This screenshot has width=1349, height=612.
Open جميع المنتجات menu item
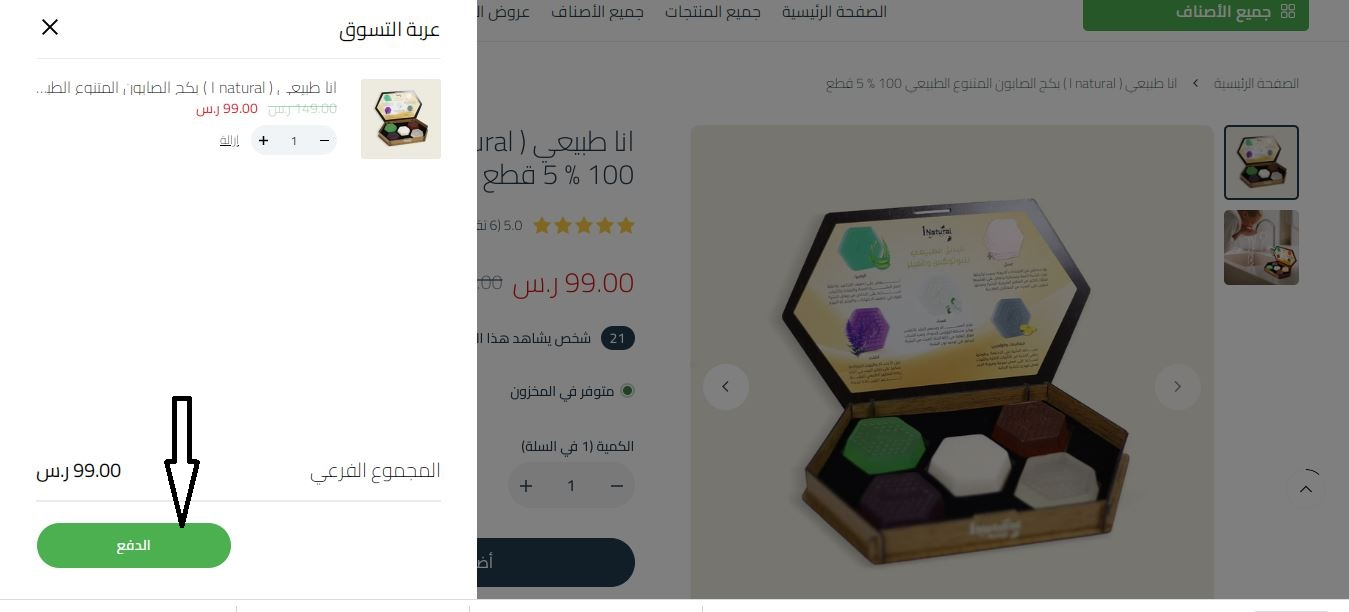pyautogui.click(x=714, y=12)
